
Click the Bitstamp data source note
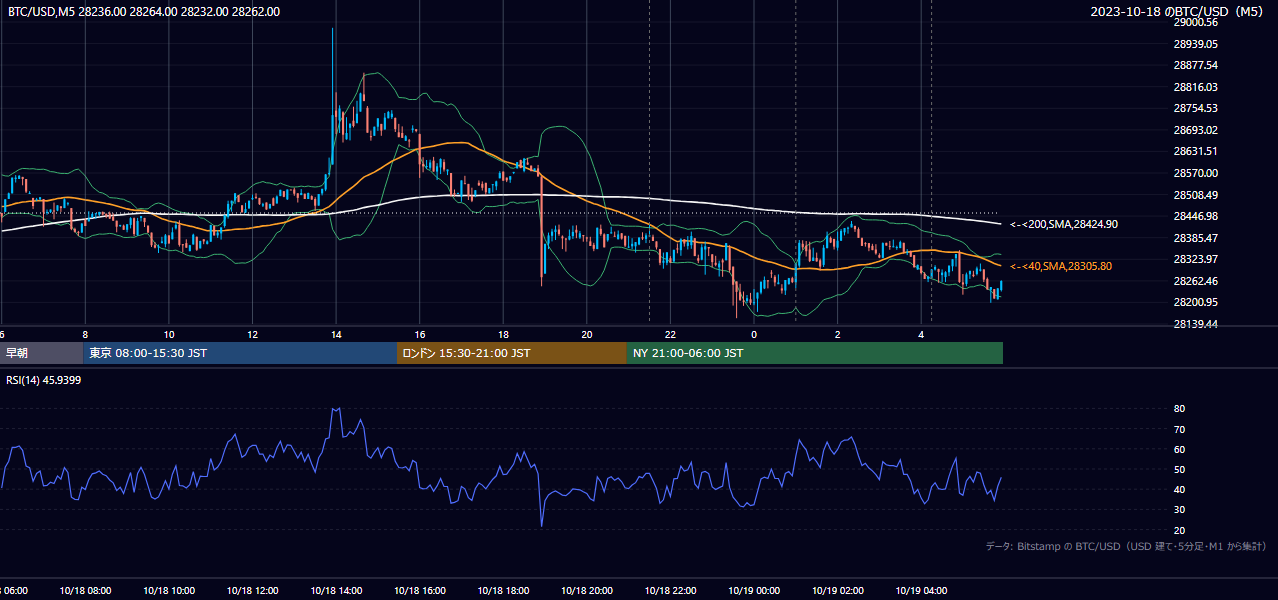[1126, 546]
